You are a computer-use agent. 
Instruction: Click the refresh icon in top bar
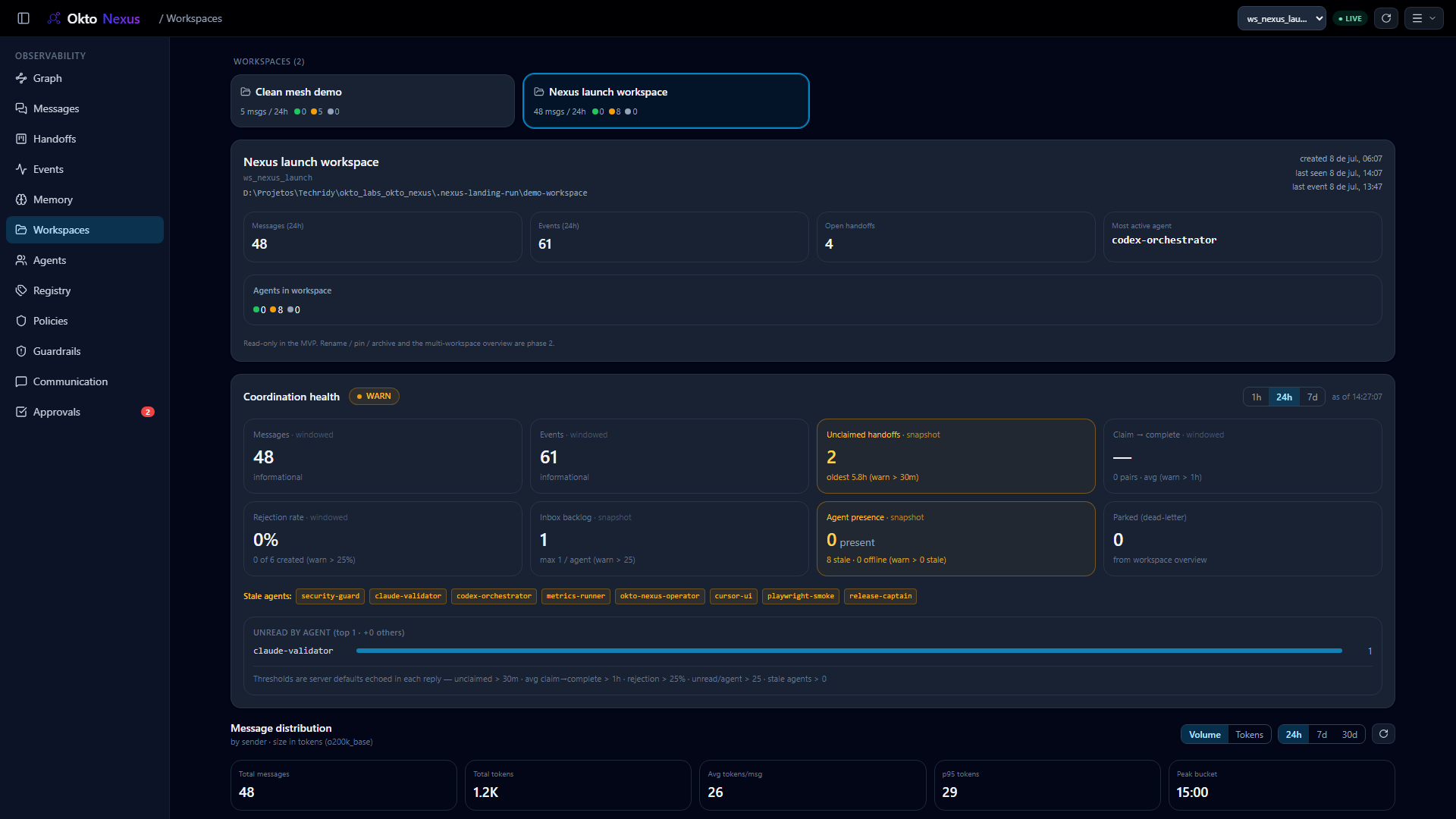[1386, 18]
